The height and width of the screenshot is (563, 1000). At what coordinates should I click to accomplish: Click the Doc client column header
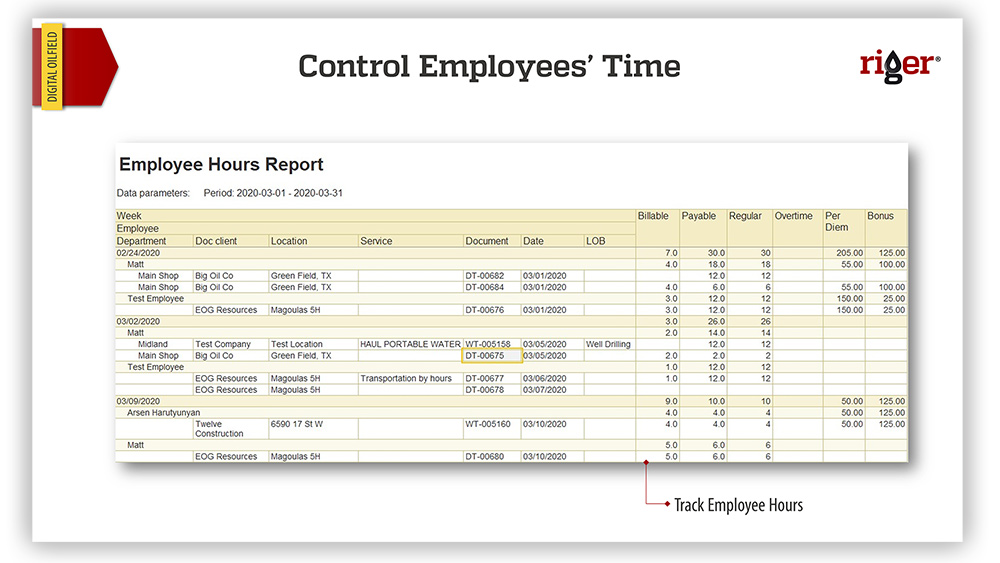(217, 241)
